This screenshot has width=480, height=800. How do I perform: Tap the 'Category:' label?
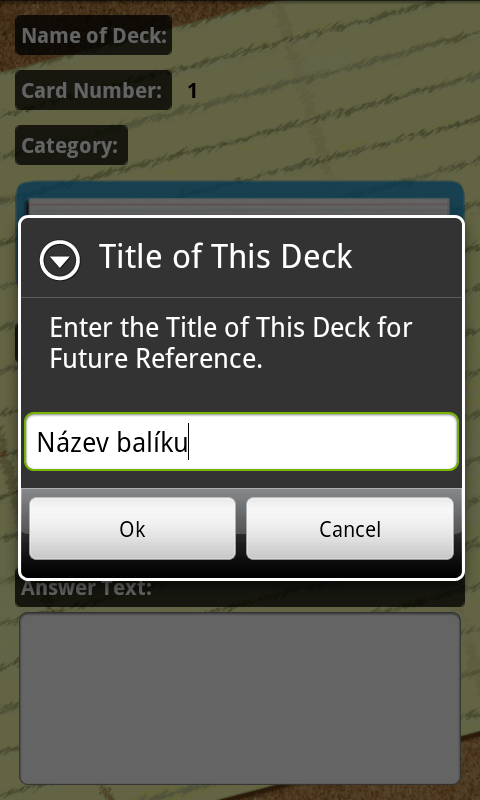[x=71, y=145]
